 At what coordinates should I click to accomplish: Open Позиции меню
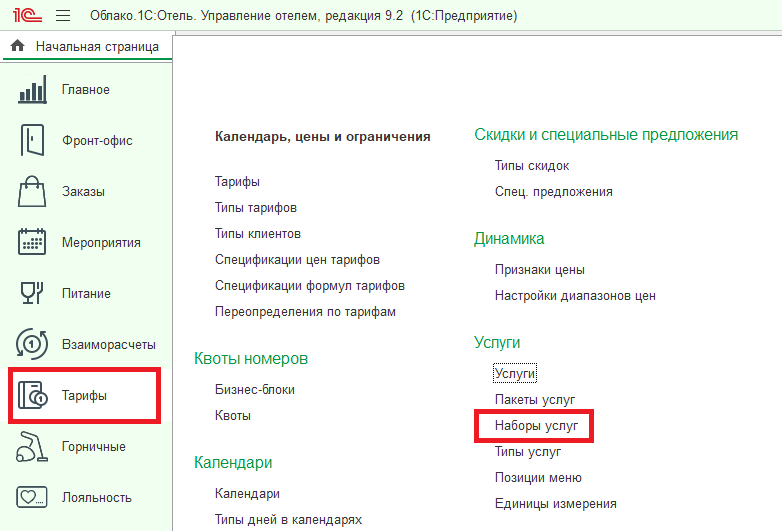pos(538,478)
